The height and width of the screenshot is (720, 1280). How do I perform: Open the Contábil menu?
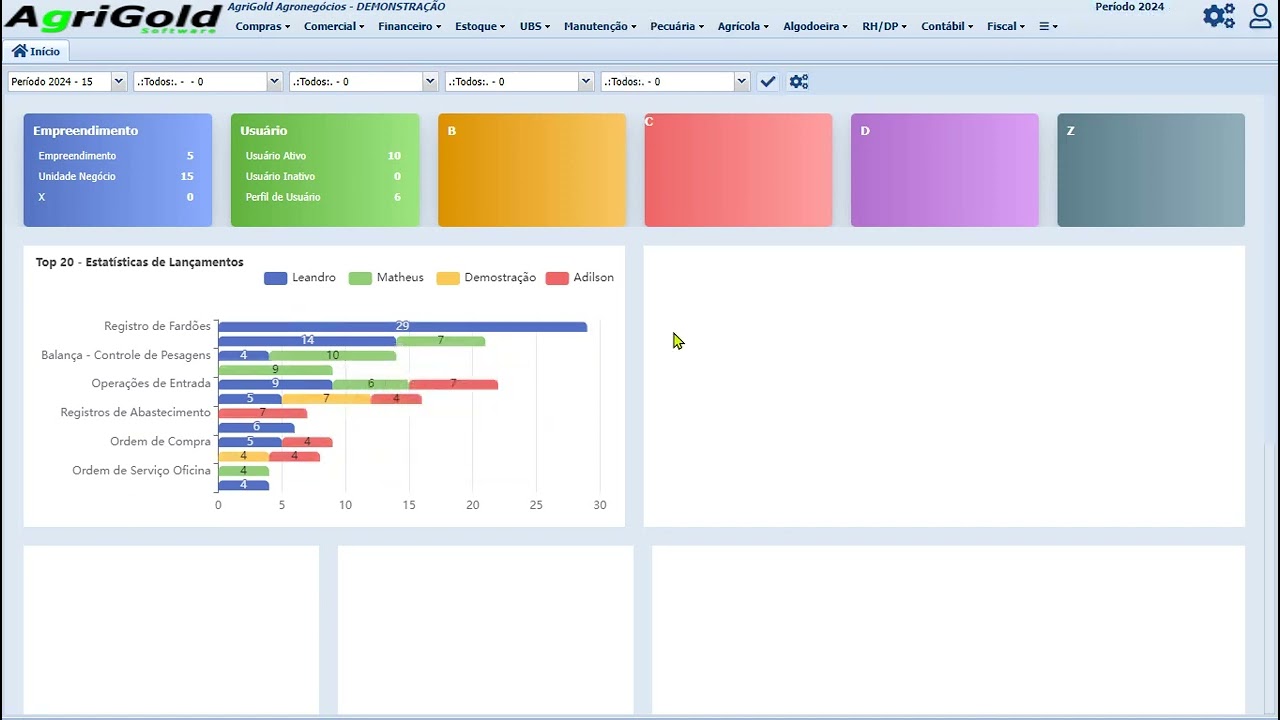[947, 26]
